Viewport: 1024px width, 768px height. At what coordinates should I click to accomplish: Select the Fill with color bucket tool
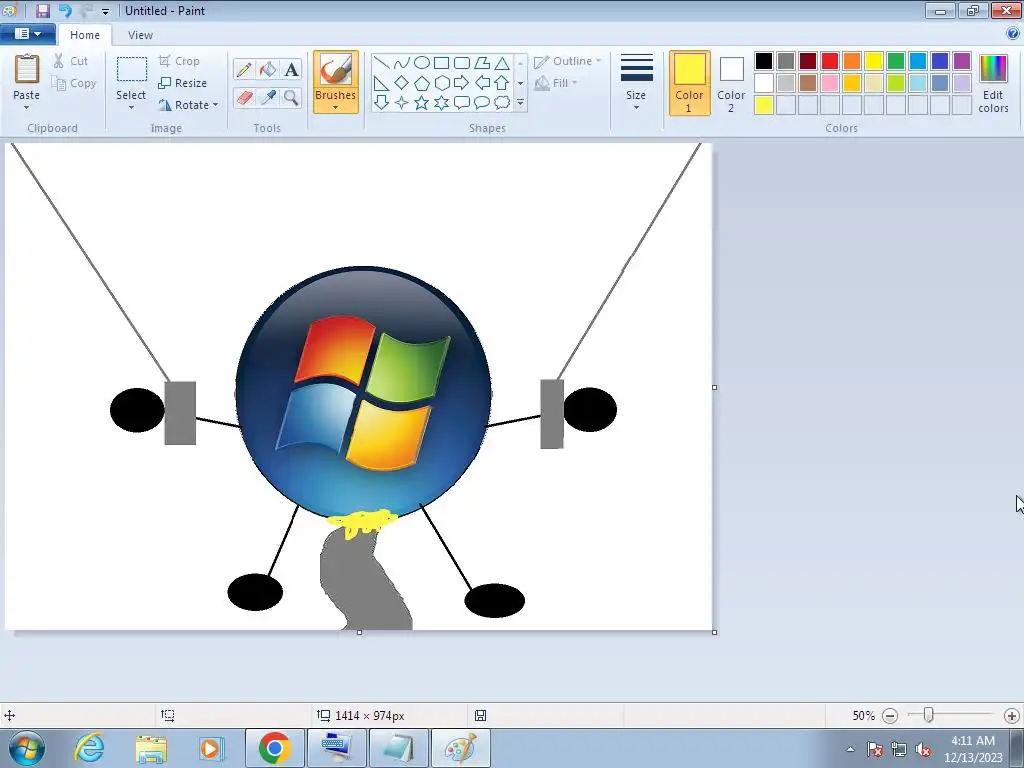268,69
